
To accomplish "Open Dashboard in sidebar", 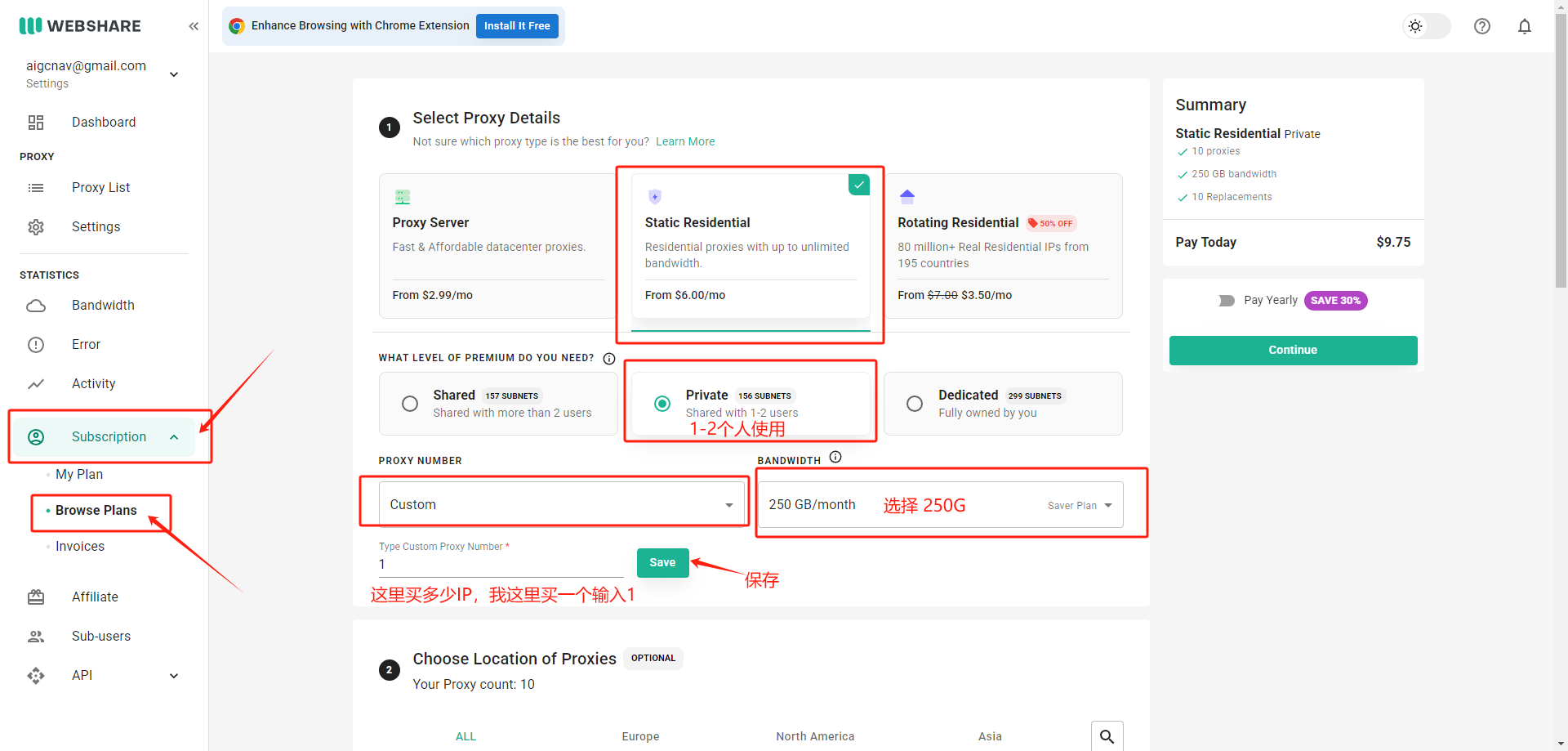I will pos(104,123).
